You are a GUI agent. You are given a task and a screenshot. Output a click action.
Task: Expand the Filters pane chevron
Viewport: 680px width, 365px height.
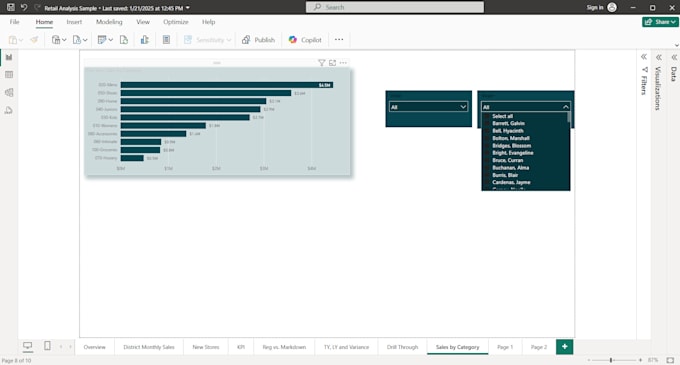pos(644,57)
